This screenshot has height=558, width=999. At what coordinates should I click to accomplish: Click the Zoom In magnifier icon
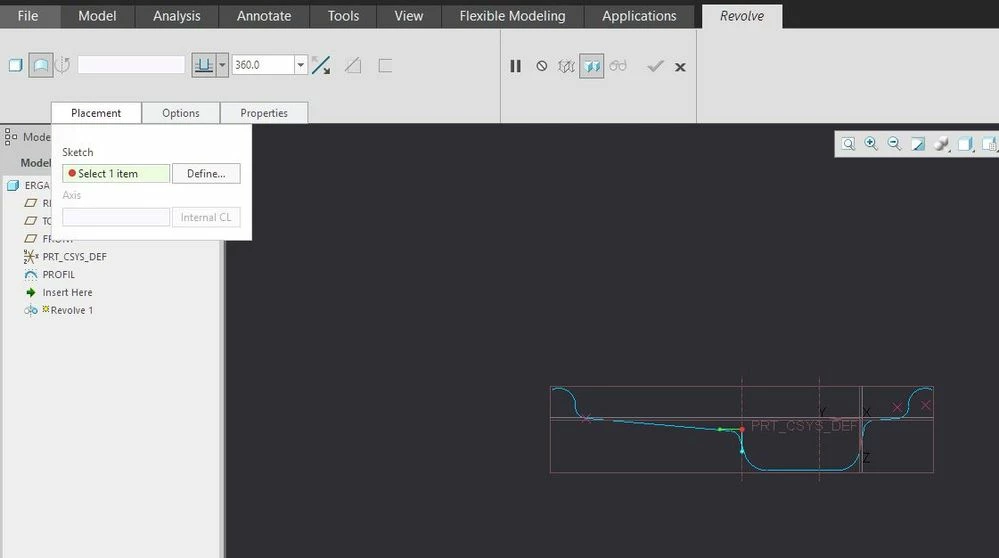[x=871, y=144]
